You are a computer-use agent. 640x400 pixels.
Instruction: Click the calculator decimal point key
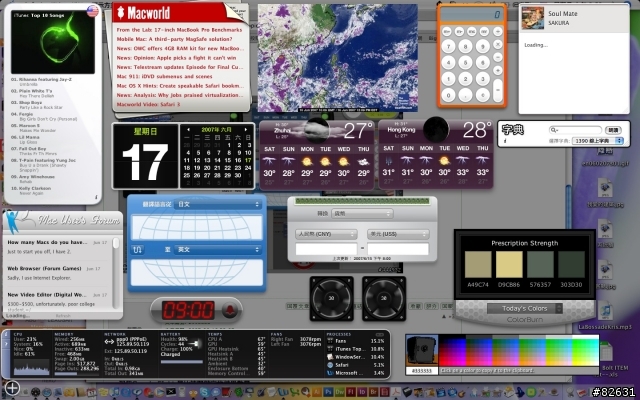coord(465,96)
